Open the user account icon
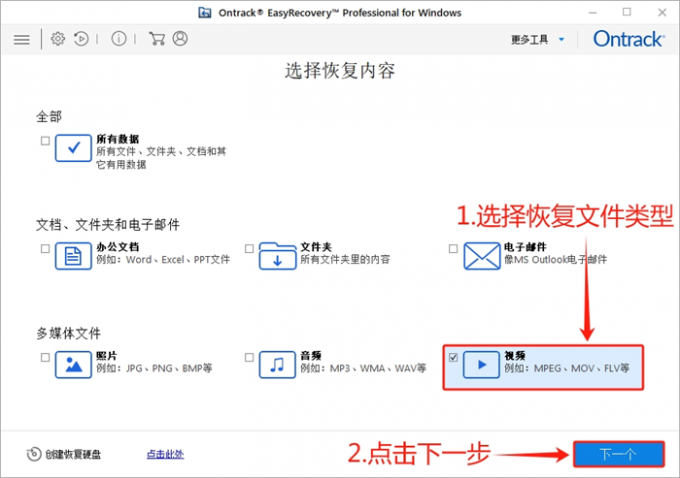The width and height of the screenshot is (680, 478). click(180, 39)
